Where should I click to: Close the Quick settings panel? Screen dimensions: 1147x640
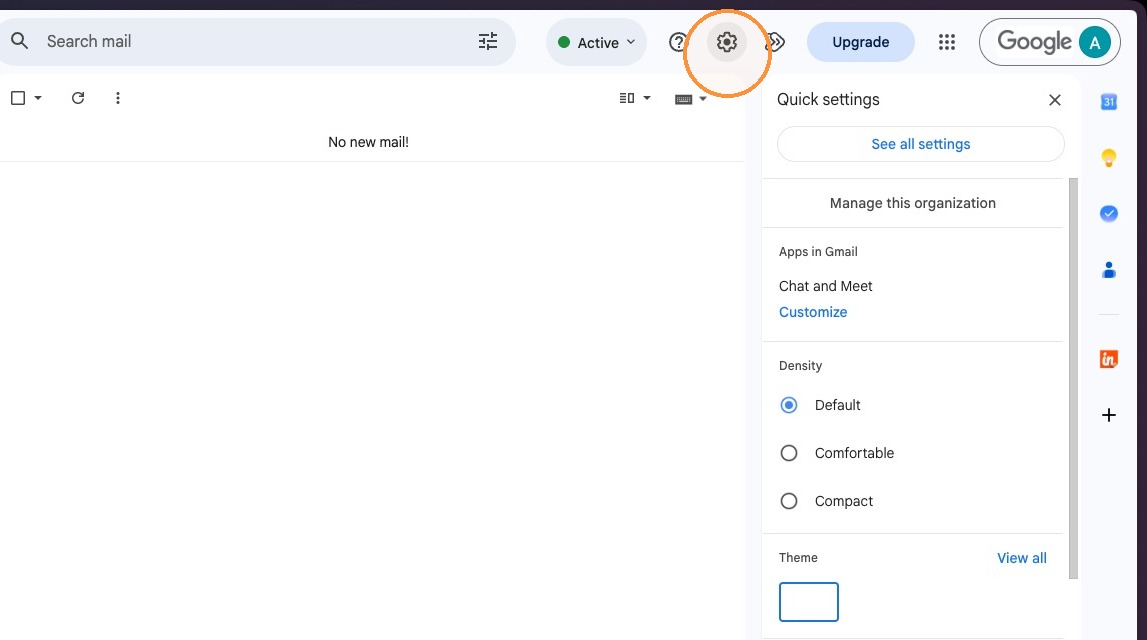tap(1054, 100)
